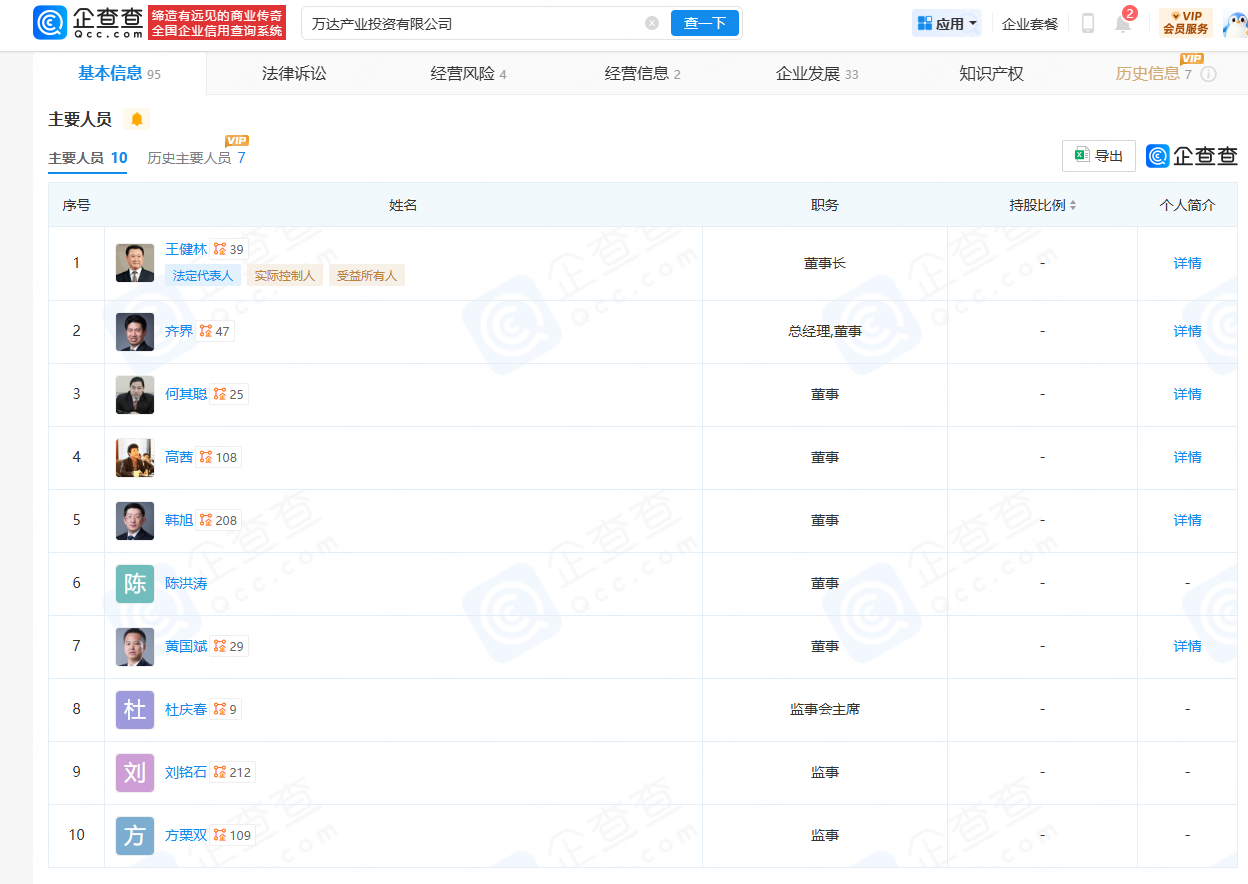Screen dimensions: 1248x884
Task: Open 王健林's name link
Action: 186,249
